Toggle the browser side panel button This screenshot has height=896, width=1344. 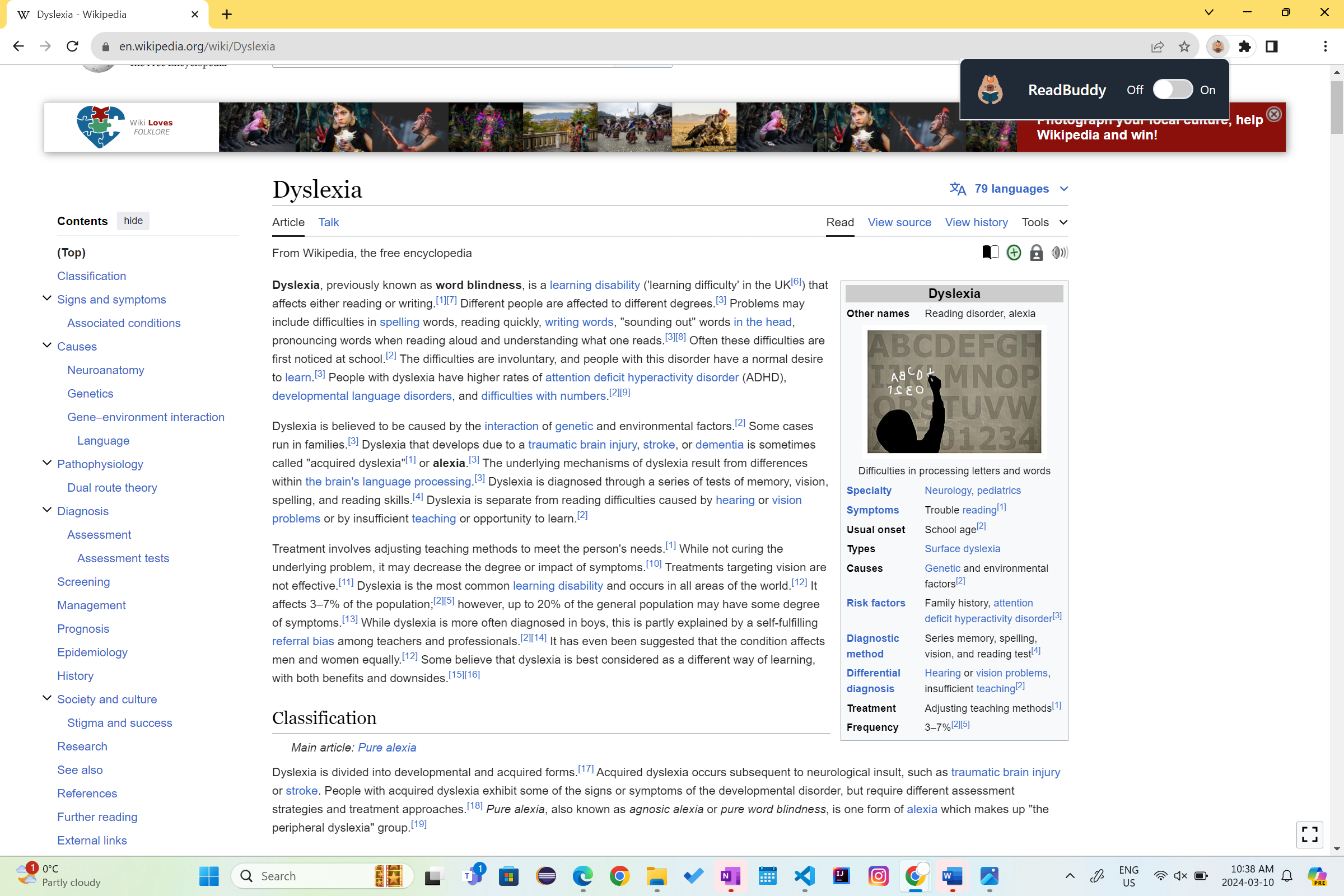tap(1271, 46)
